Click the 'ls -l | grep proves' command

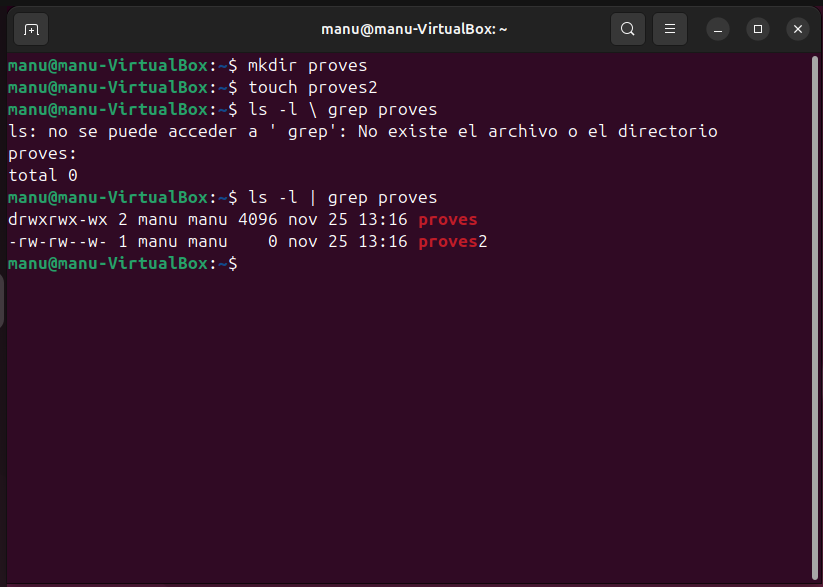pyautogui.click(x=342, y=198)
